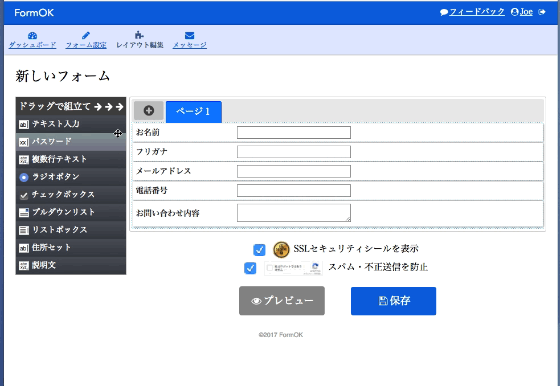Select the 説明文 palette label
560x386 pixels.
tap(44, 265)
